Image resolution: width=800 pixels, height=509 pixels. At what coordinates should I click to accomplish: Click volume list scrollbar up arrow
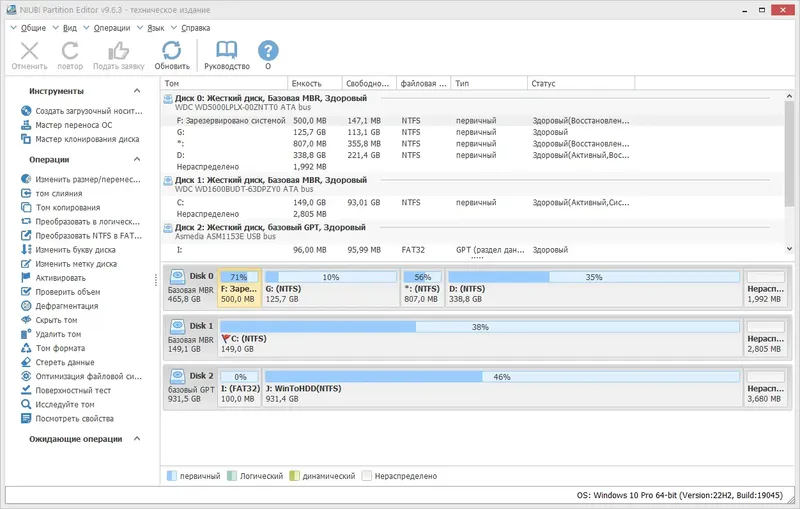789,96
